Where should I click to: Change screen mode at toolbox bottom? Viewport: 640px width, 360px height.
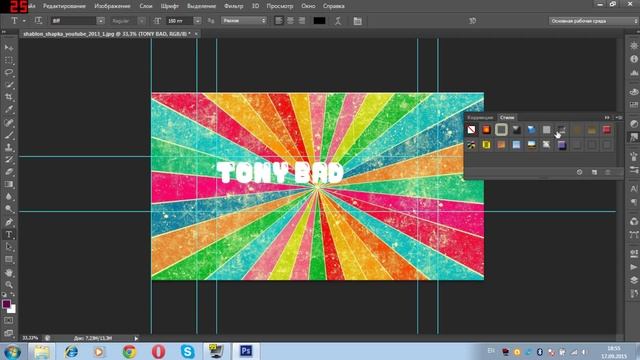click(x=9, y=333)
